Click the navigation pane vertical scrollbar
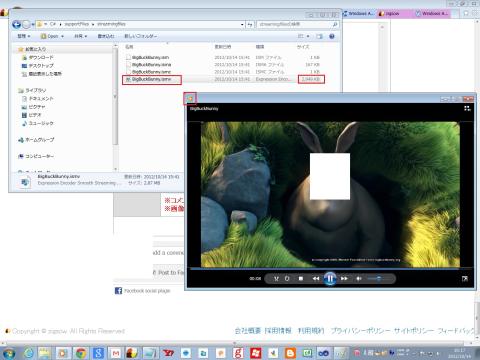480x360 pixels. pos(116,97)
